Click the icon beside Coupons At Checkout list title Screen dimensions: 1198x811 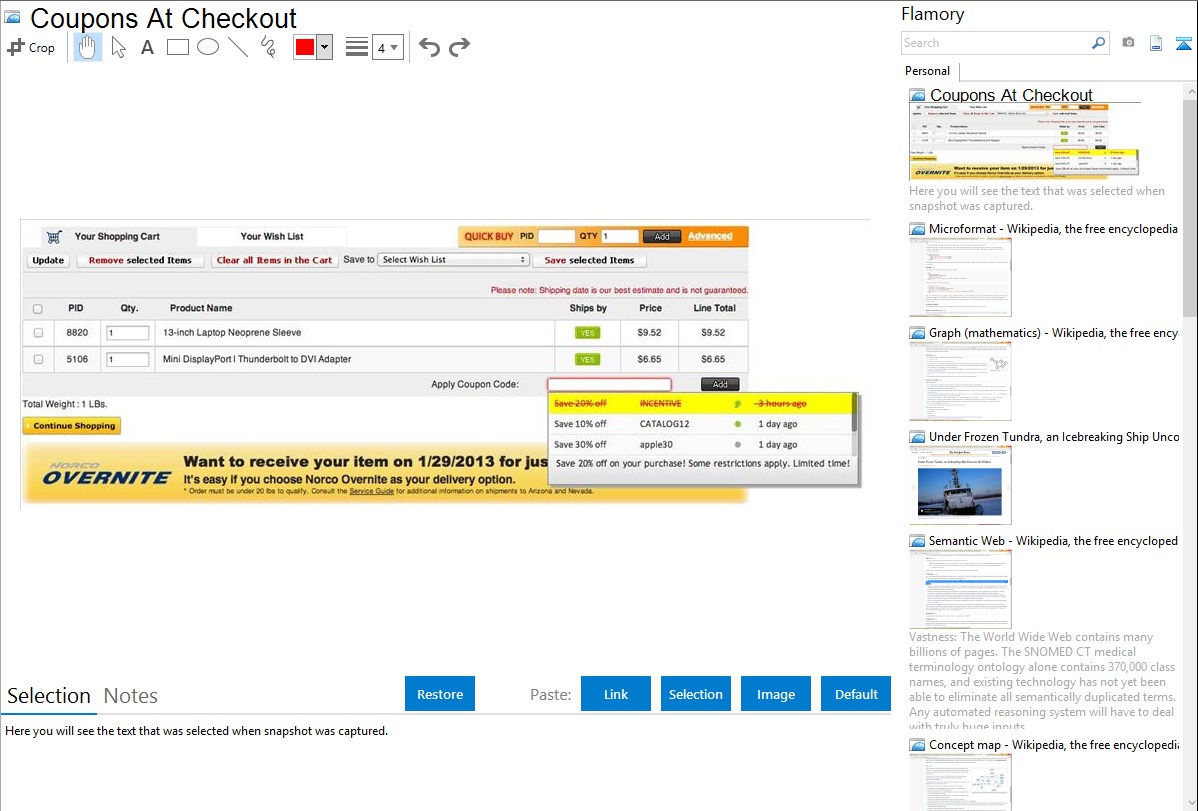point(917,96)
